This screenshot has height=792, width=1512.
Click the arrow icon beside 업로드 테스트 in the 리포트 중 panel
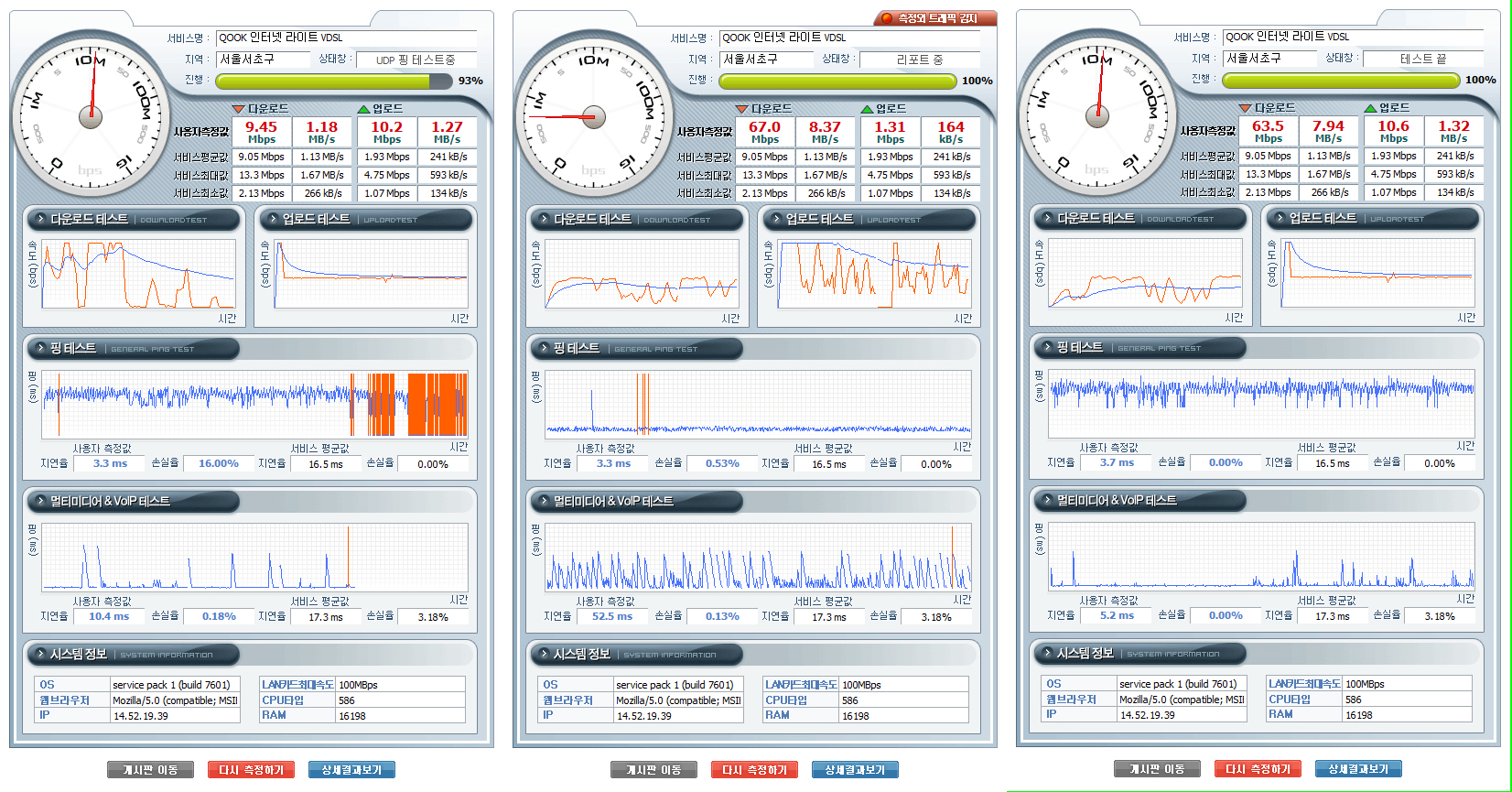775,220
